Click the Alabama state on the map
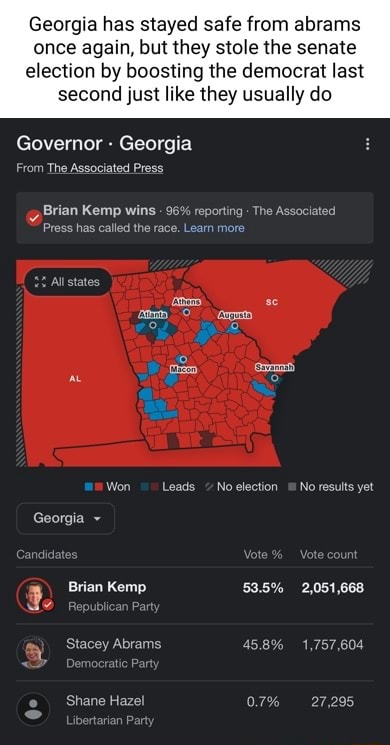390x745 pixels. pyautogui.click(x=75, y=379)
